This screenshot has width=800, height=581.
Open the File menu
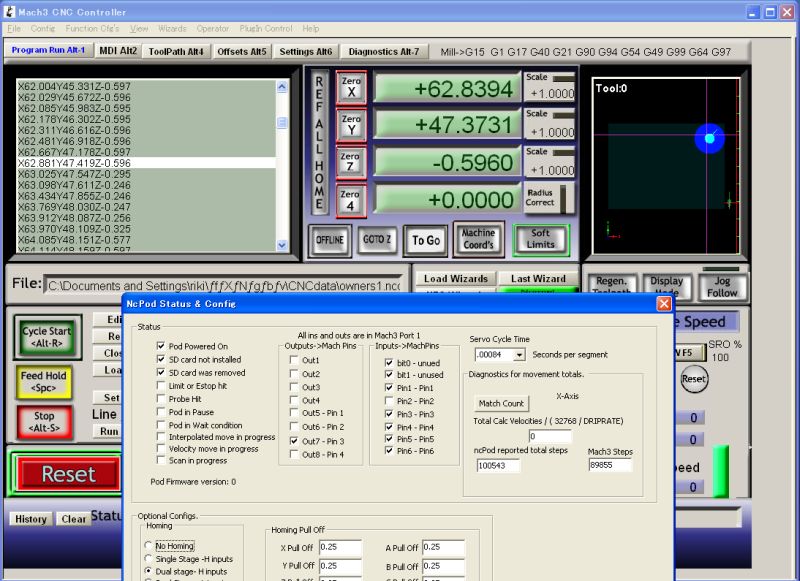tap(14, 29)
